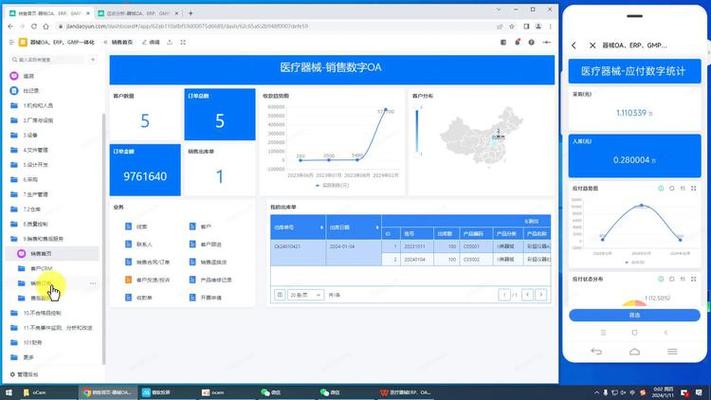
Task: Open a new browser tab with plus button
Action: 190,14
